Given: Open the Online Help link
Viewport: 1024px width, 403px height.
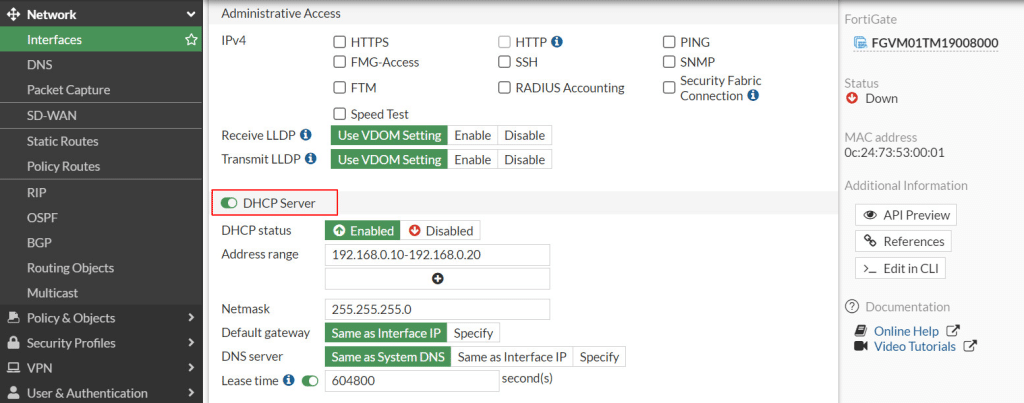Looking at the screenshot, I should [x=906, y=331].
